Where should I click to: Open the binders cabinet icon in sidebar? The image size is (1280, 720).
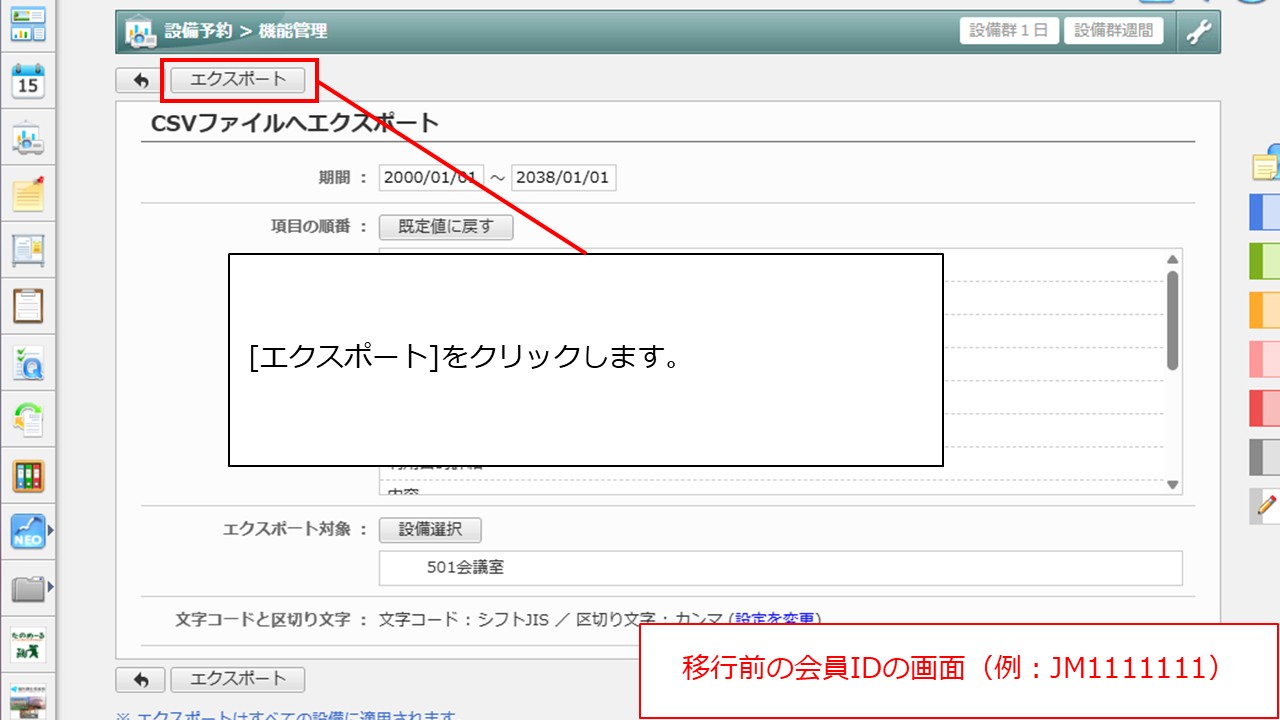[28, 476]
